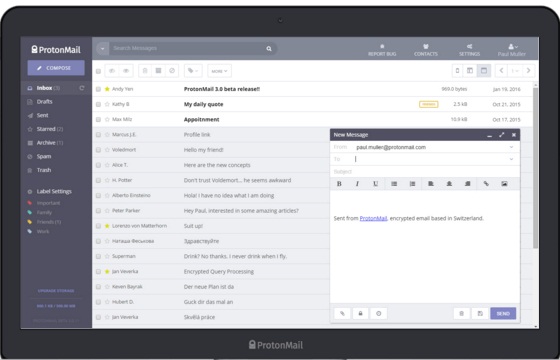The width and height of the screenshot is (560, 360).
Task: Toggle italic formatting in composer
Action: pos(357,184)
